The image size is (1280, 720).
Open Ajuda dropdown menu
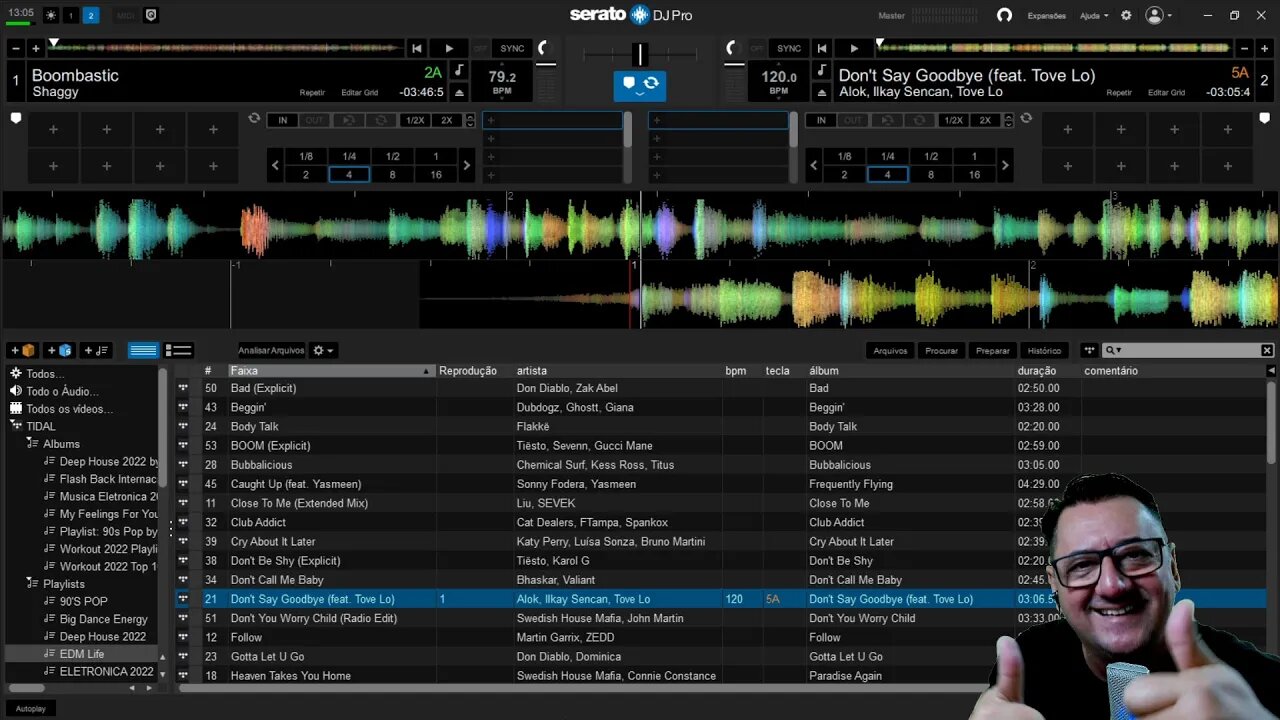click(x=1094, y=16)
